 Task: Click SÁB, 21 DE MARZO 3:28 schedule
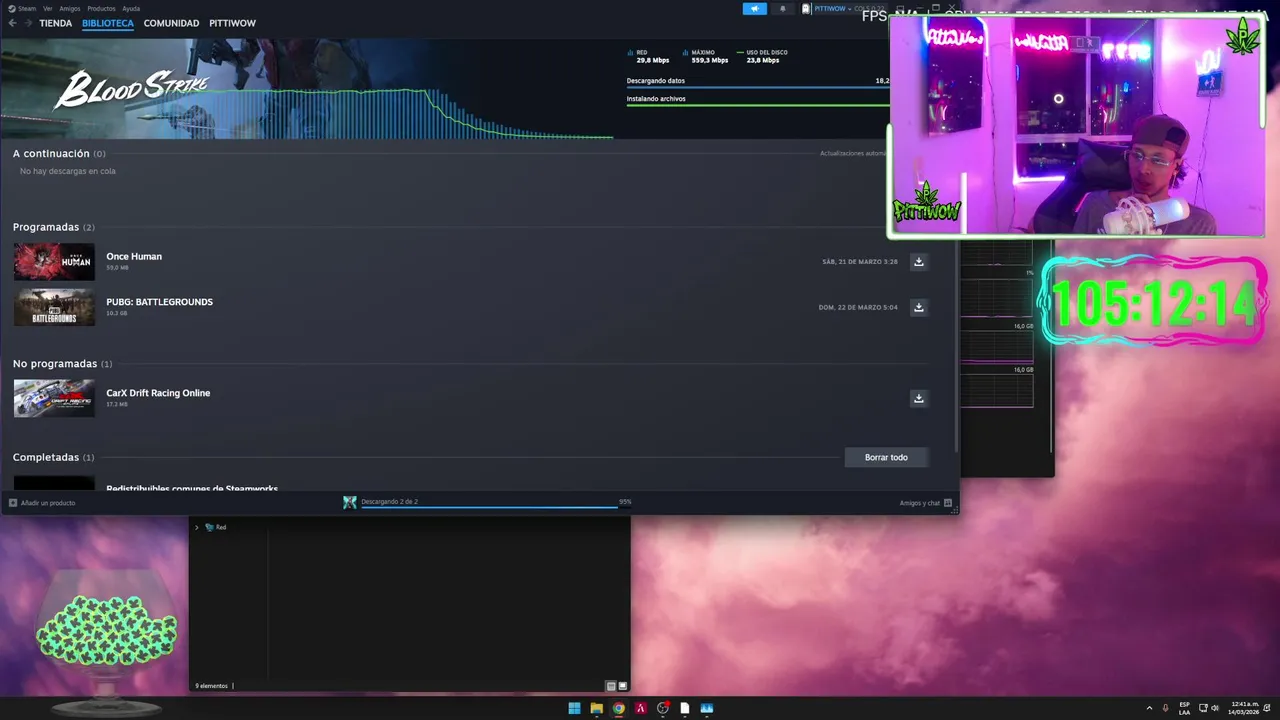[860, 262]
